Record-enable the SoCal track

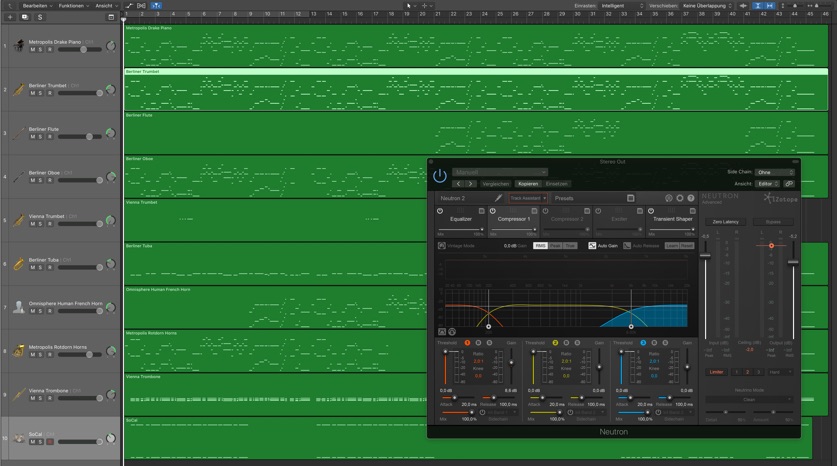click(50, 442)
